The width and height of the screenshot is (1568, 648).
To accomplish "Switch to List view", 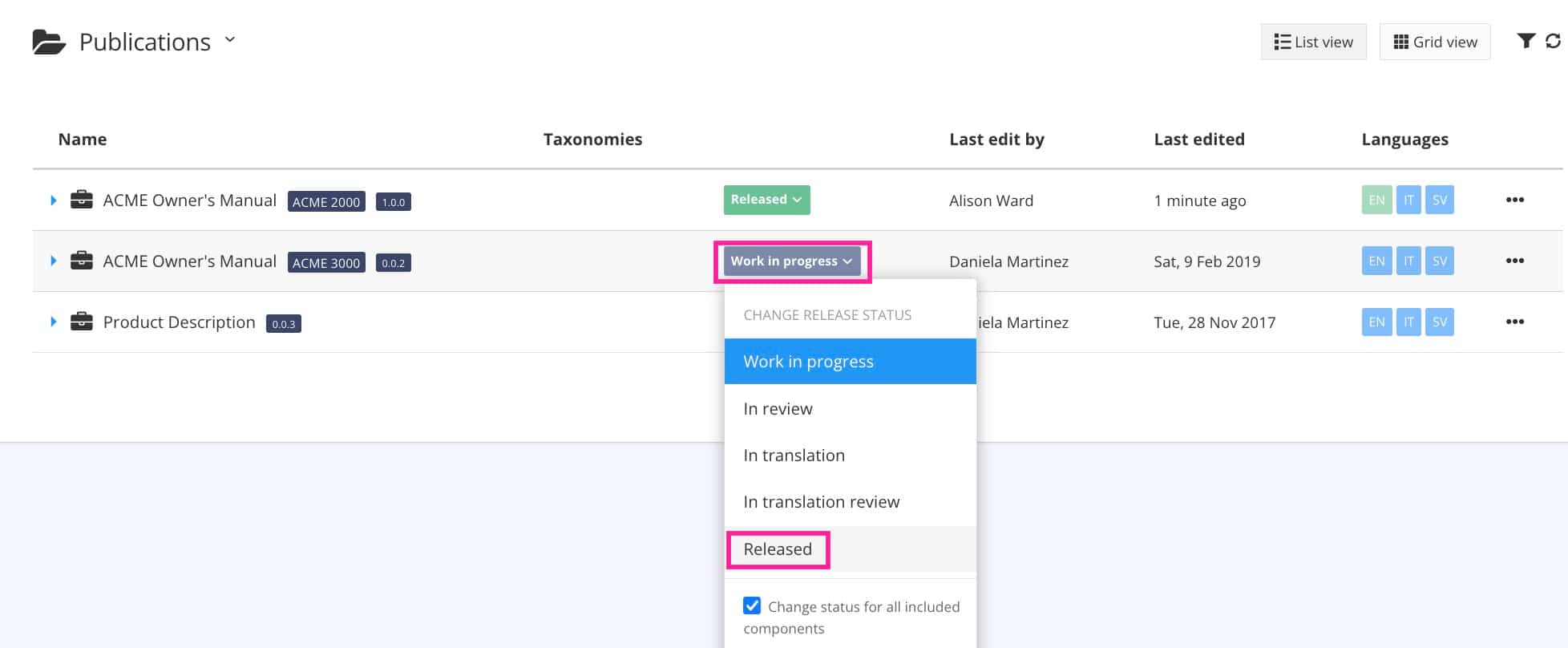I will pos(1313,42).
